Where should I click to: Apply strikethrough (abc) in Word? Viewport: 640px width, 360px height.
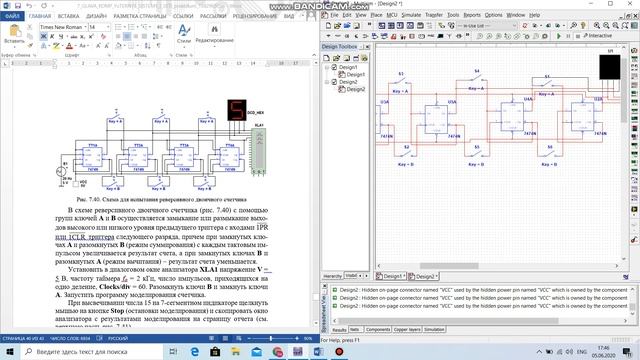(74, 36)
